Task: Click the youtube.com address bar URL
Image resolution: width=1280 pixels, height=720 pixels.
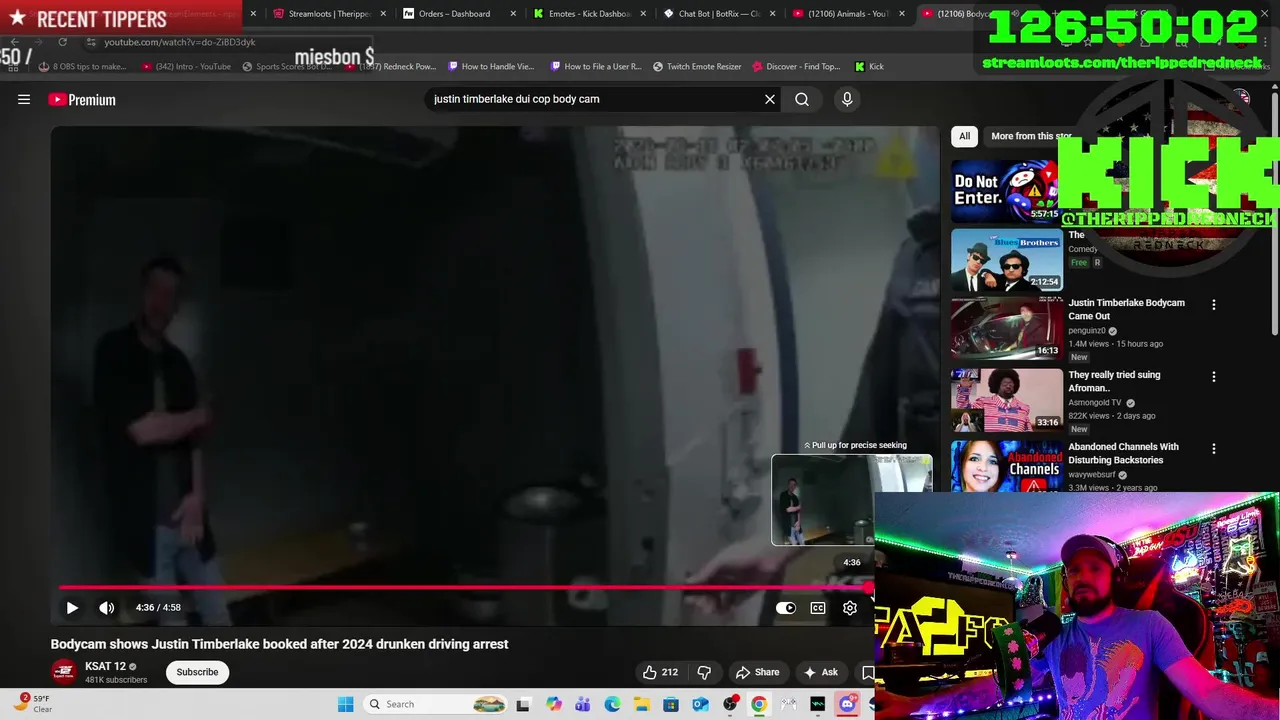Action: coord(180,42)
